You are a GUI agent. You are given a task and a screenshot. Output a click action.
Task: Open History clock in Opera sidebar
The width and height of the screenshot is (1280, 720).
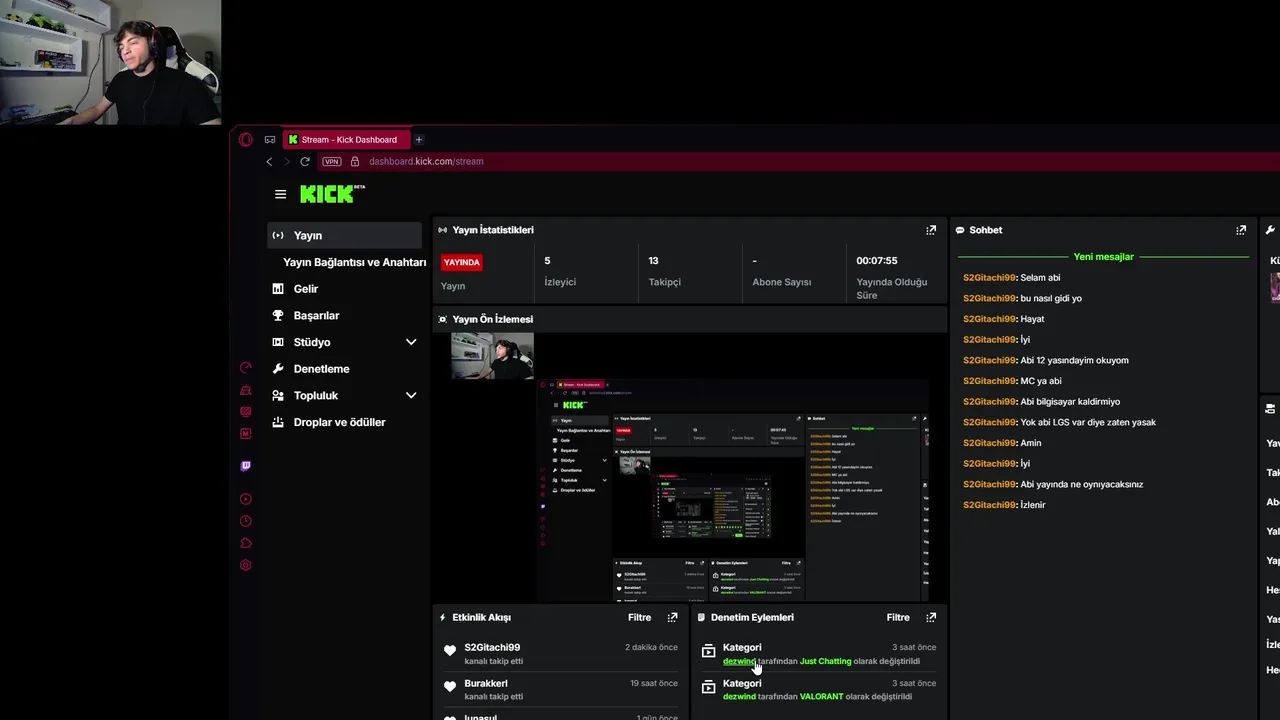pos(246,521)
